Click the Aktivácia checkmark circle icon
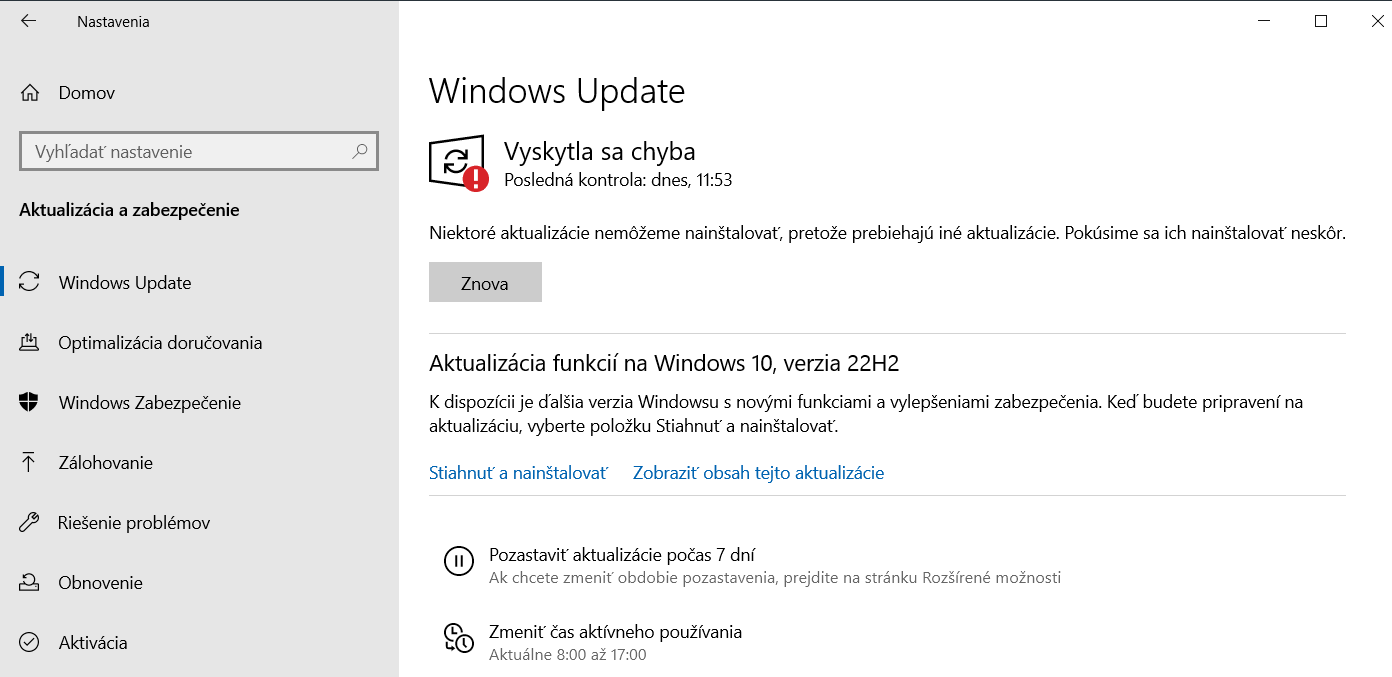Screen dimensions: 1392x677 coord(30,643)
